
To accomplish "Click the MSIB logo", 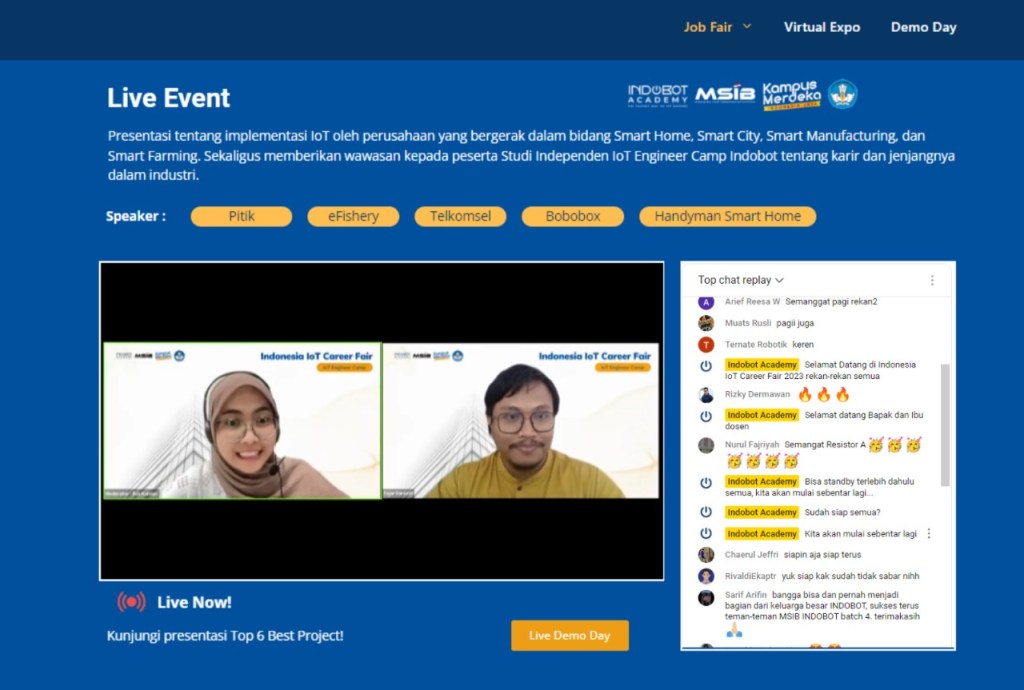I will pos(725,92).
